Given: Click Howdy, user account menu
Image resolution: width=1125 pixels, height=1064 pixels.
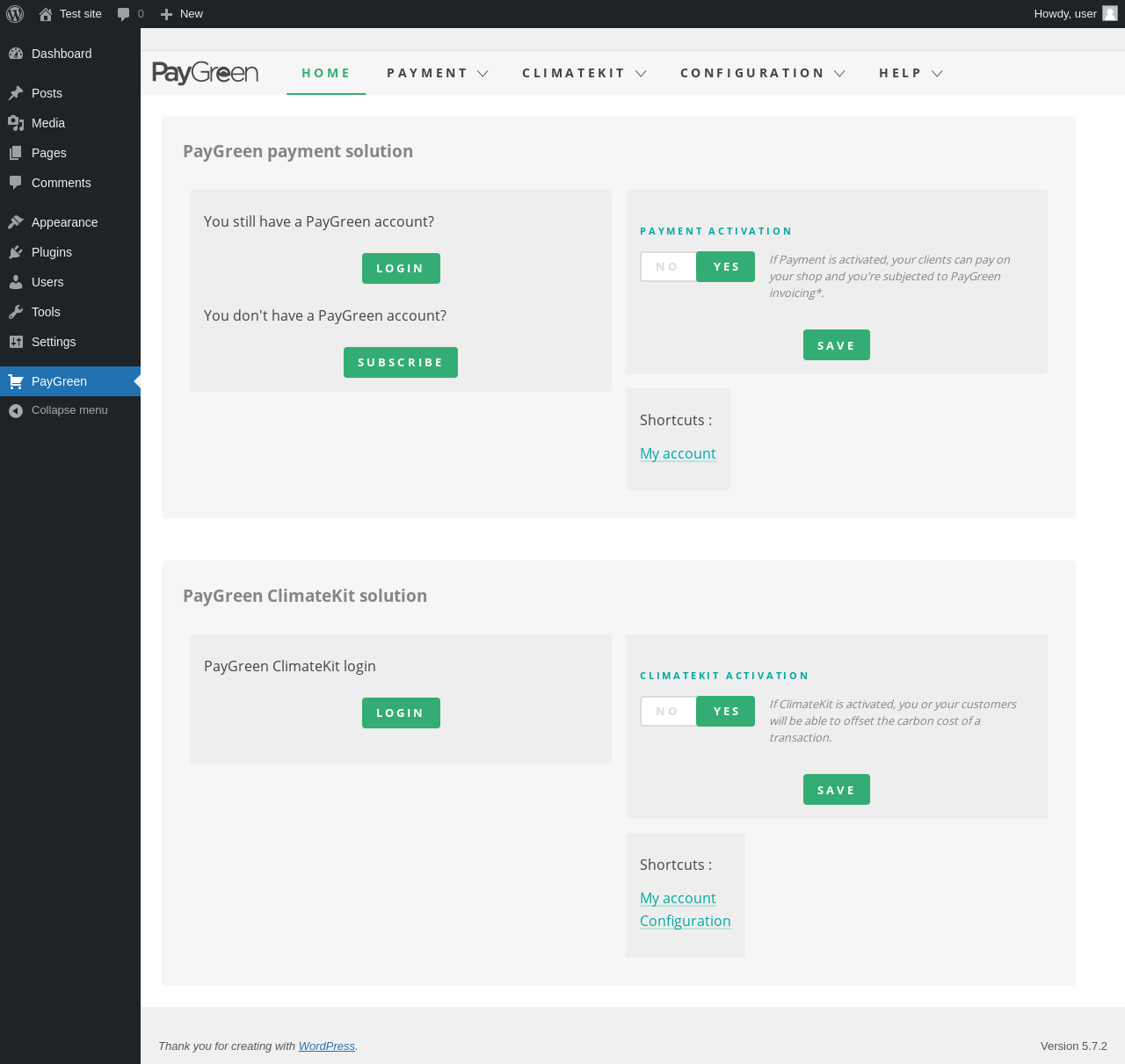Looking at the screenshot, I should 1076,14.
